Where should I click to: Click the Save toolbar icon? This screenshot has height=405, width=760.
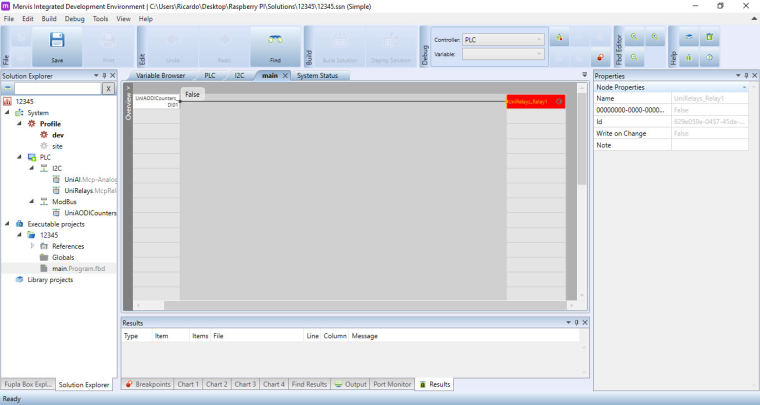click(x=57, y=46)
